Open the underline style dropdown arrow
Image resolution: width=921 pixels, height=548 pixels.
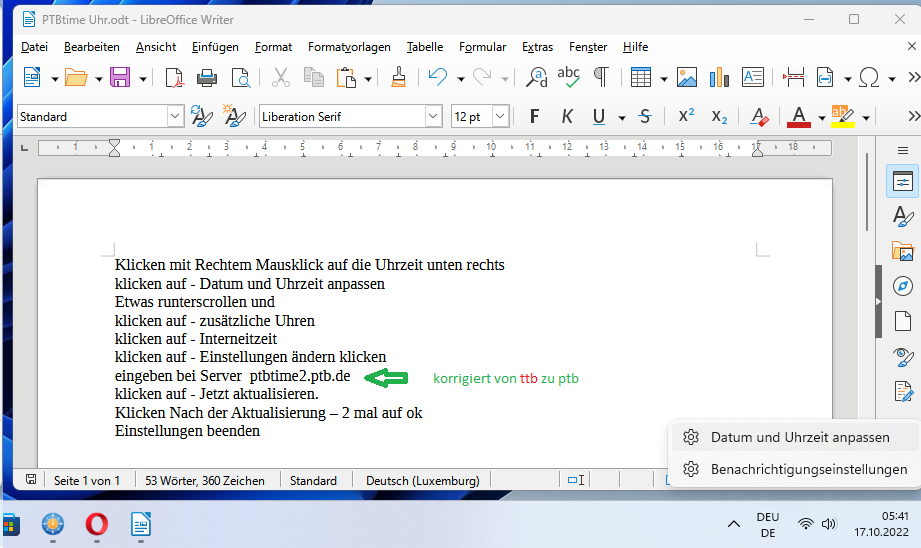tap(621, 118)
